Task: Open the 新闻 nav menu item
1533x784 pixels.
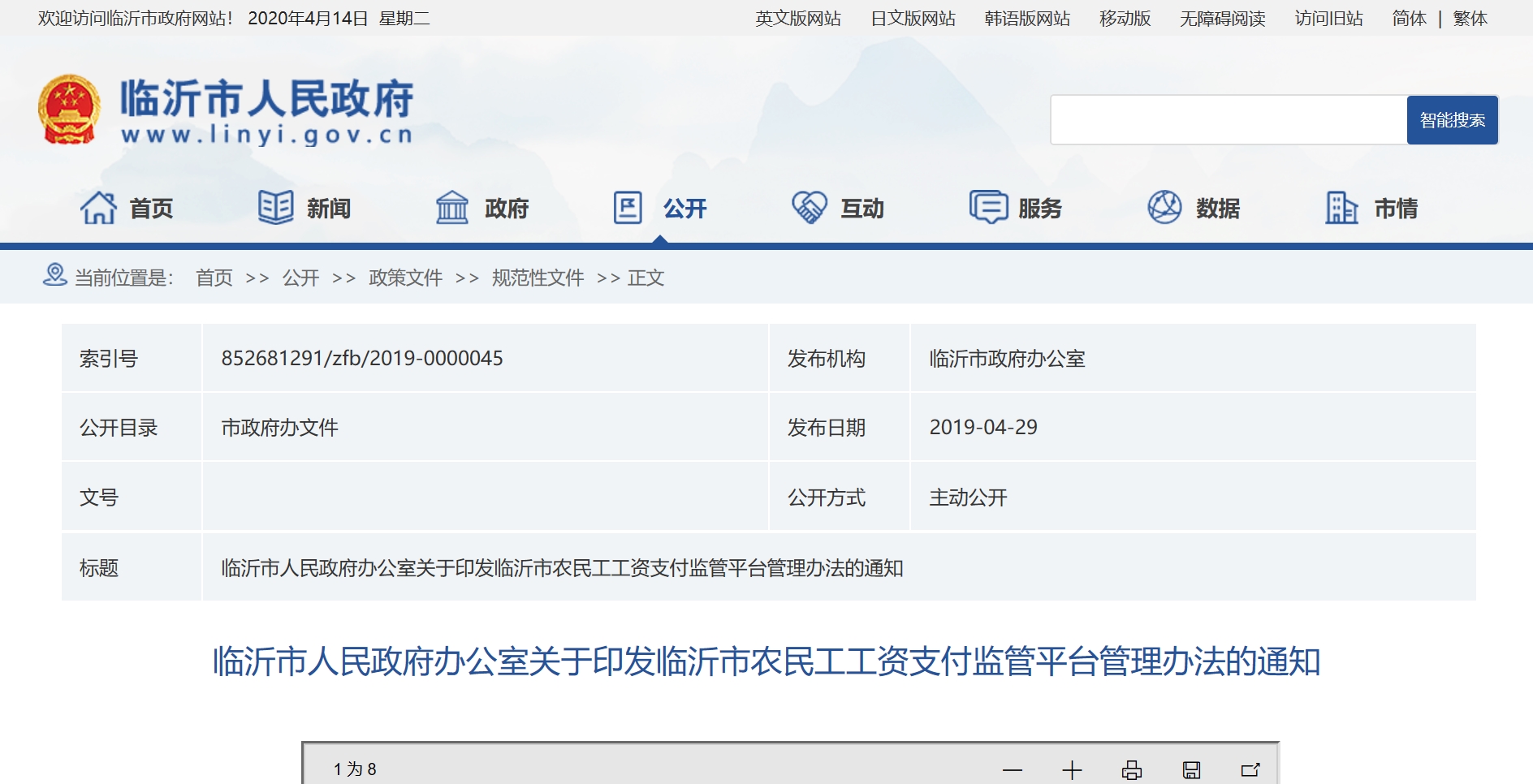Action: click(329, 209)
